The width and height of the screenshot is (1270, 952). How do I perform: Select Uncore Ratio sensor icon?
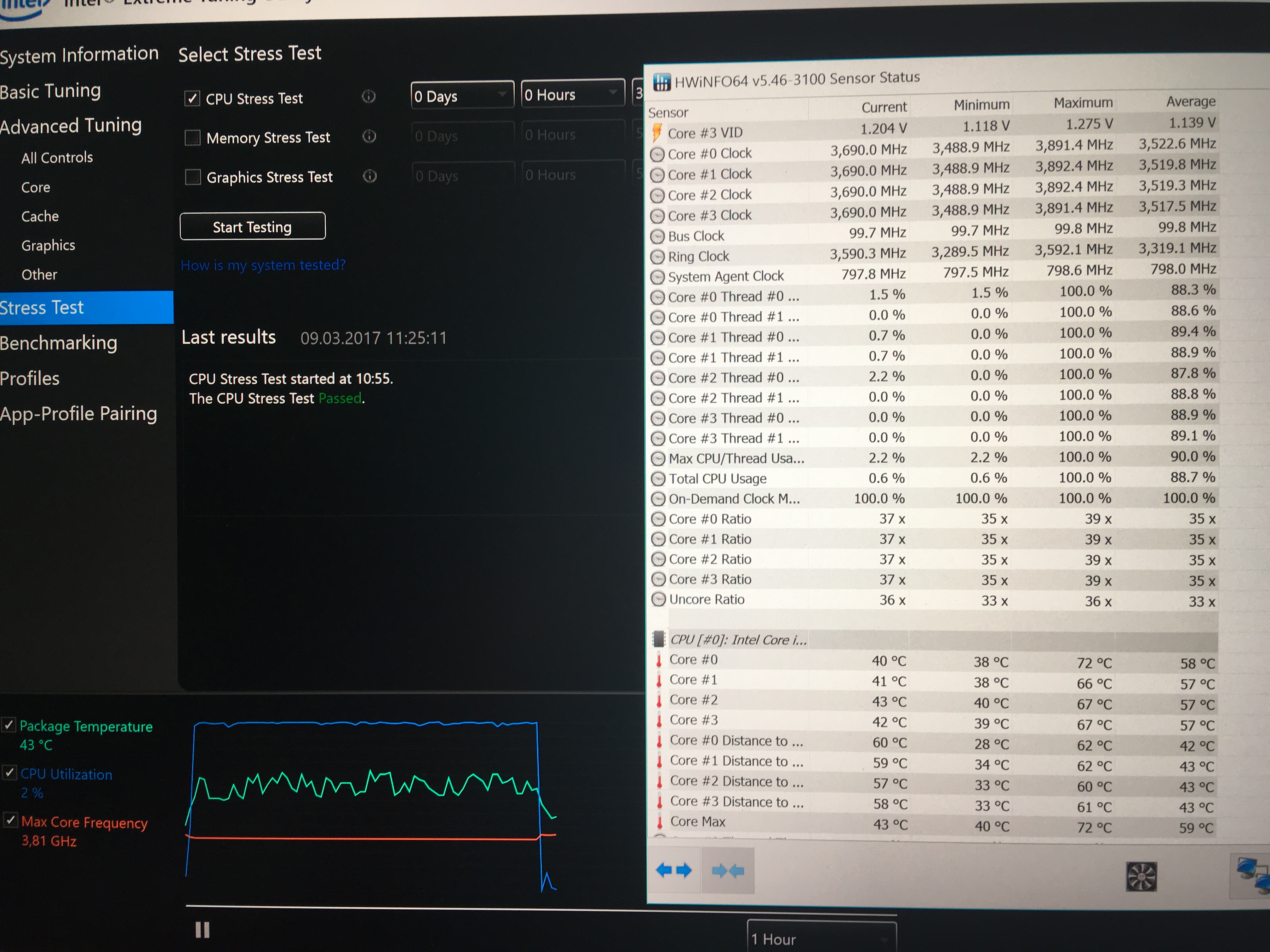[x=659, y=600]
